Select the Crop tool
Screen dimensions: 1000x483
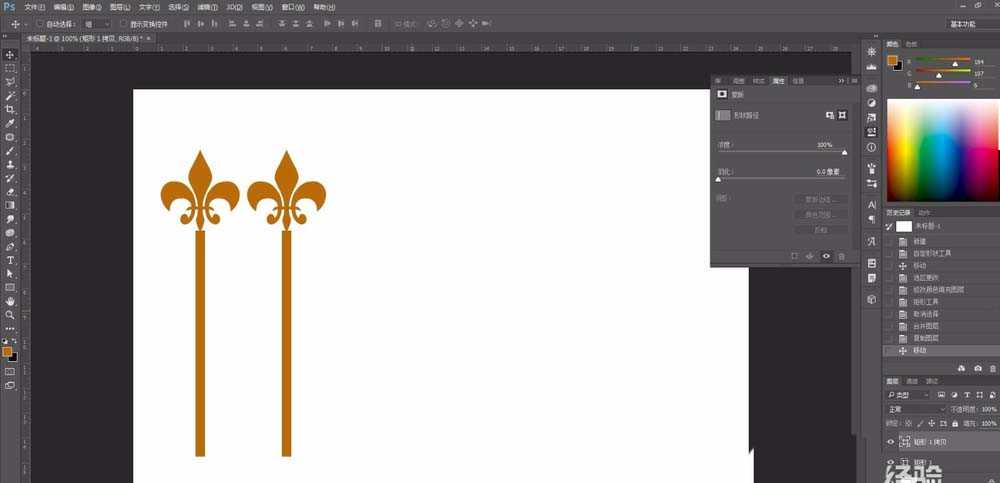coord(10,109)
